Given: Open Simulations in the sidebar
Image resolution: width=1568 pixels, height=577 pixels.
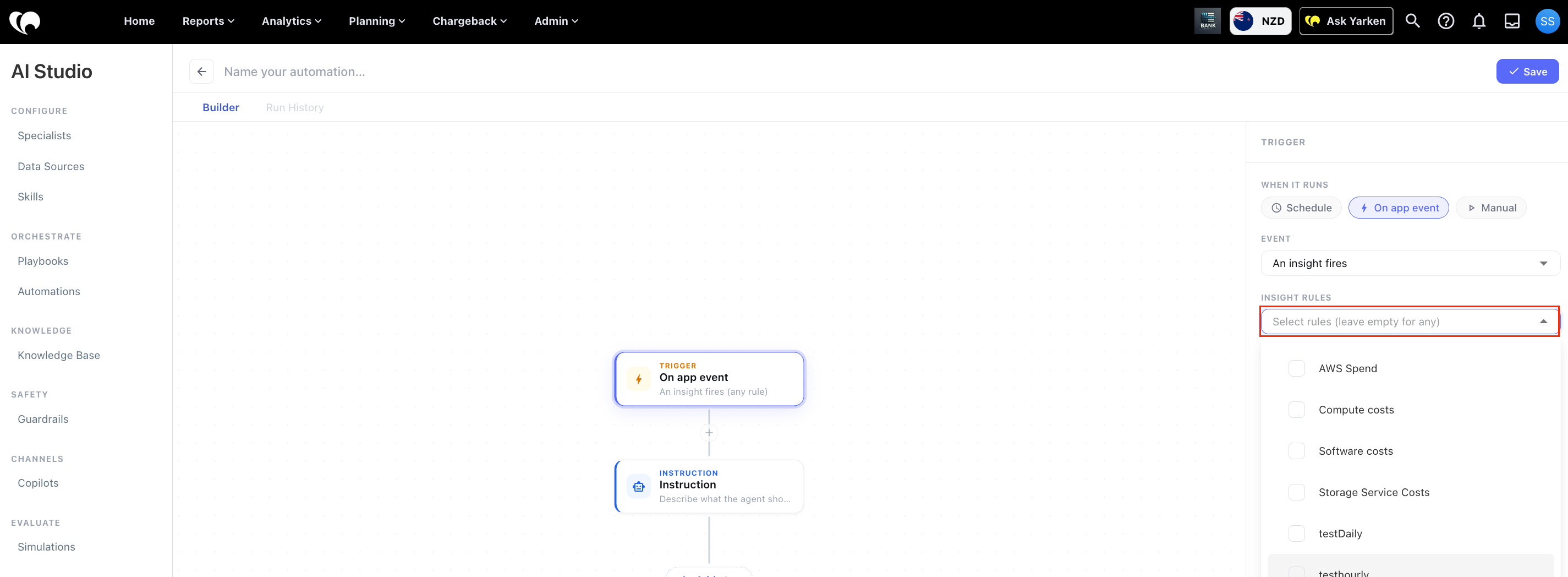Looking at the screenshot, I should pos(46,547).
